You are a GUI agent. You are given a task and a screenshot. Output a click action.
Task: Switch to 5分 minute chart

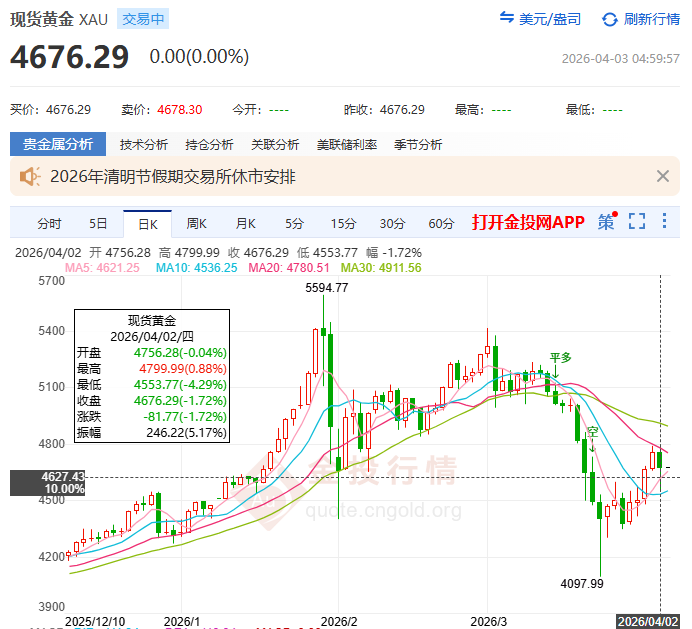click(294, 223)
